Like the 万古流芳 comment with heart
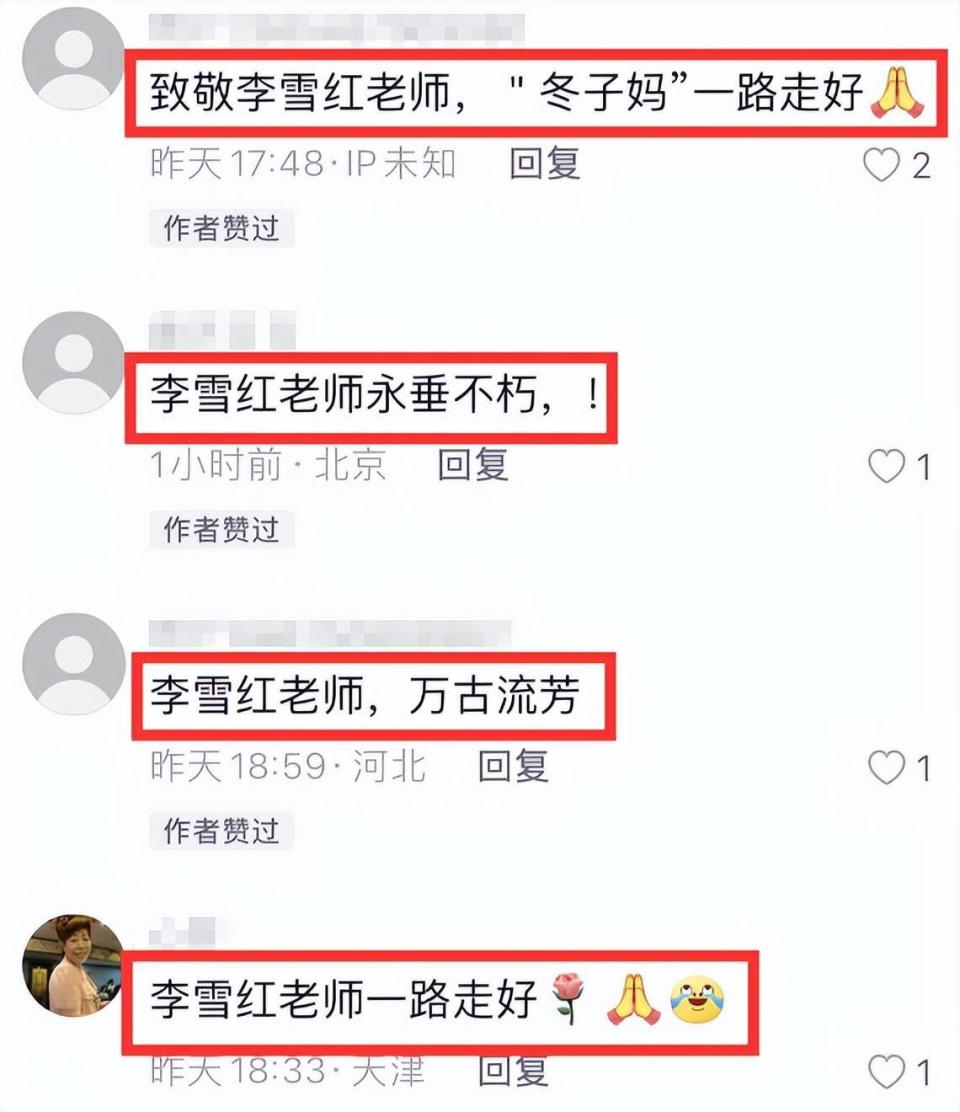The image size is (960, 1112). 886,768
